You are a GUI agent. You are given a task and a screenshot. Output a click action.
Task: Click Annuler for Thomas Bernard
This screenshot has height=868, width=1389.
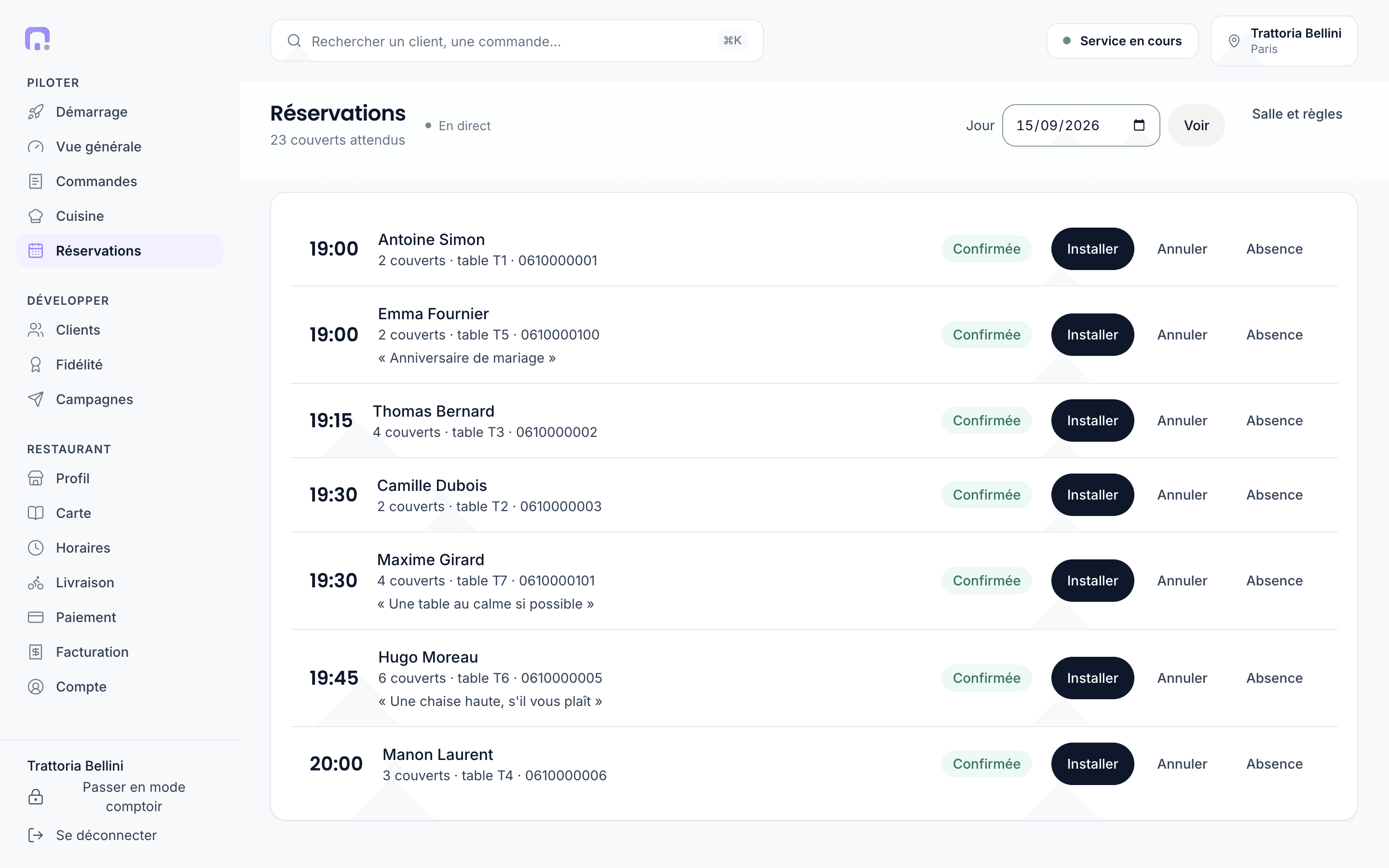tap(1182, 421)
